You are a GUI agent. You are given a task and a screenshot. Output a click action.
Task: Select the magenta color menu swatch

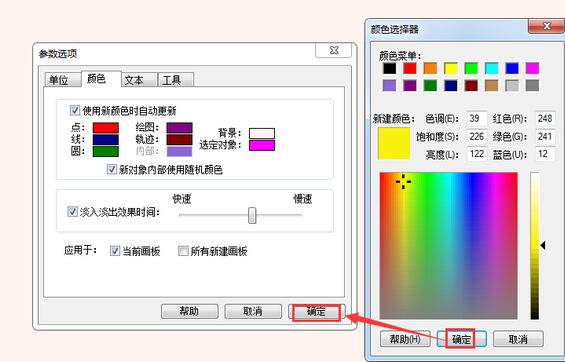533,68
